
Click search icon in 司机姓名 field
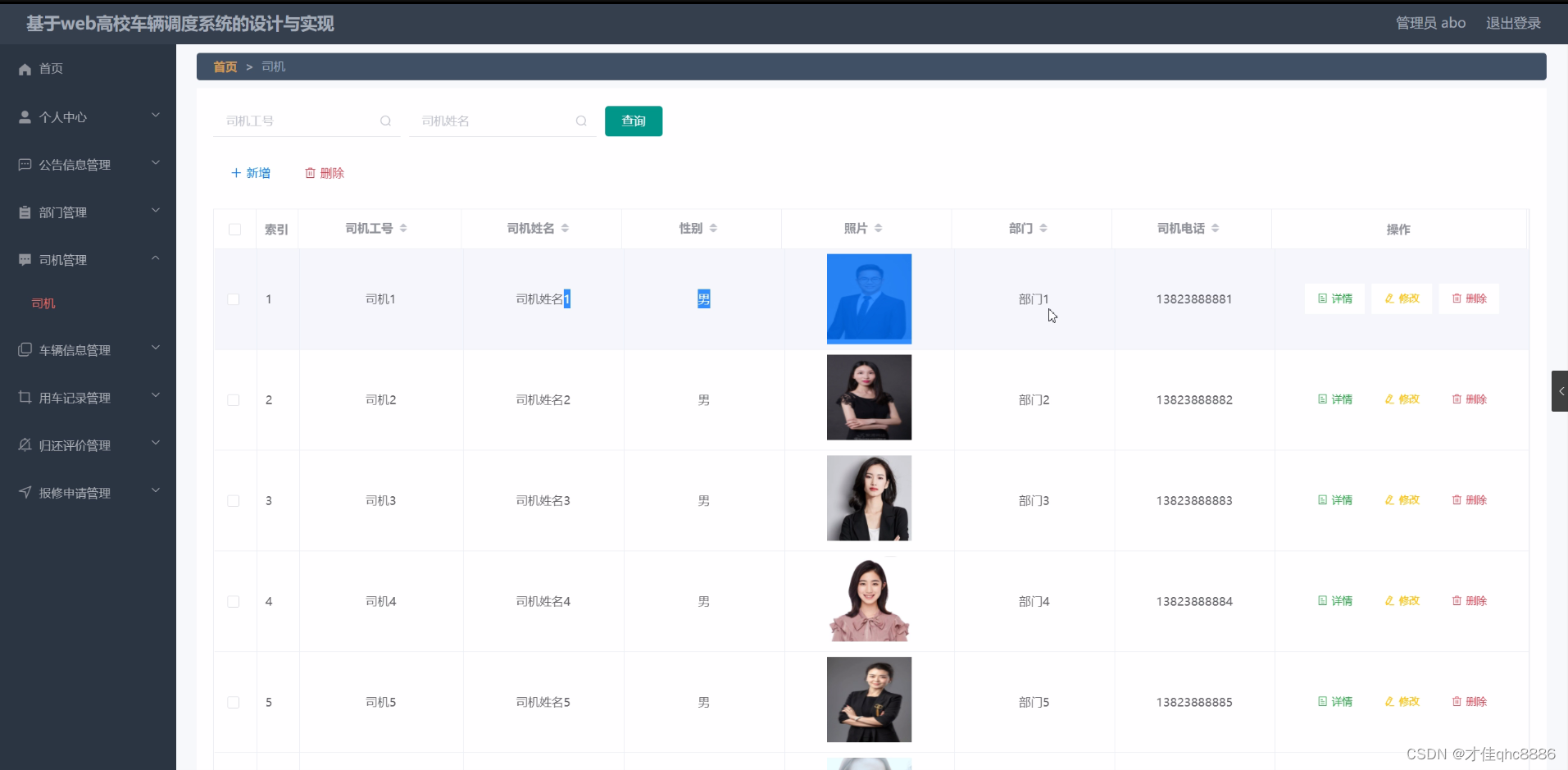581,121
